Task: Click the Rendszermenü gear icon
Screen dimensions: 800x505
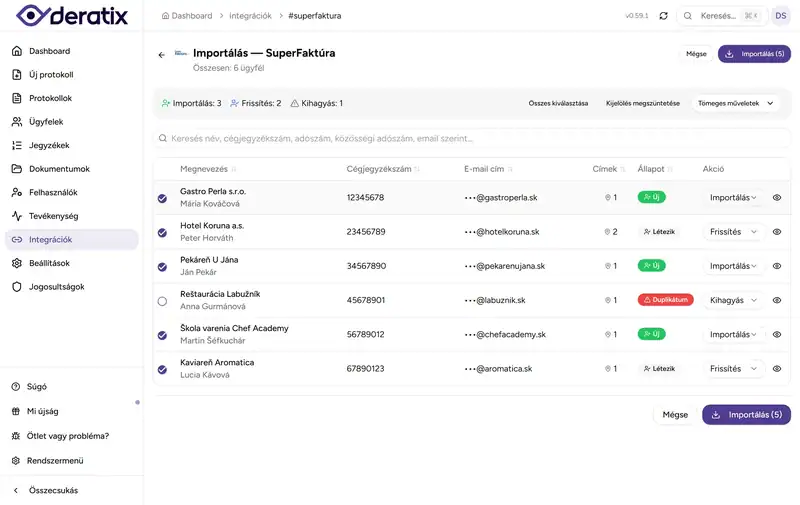Action: click(x=16, y=461)
